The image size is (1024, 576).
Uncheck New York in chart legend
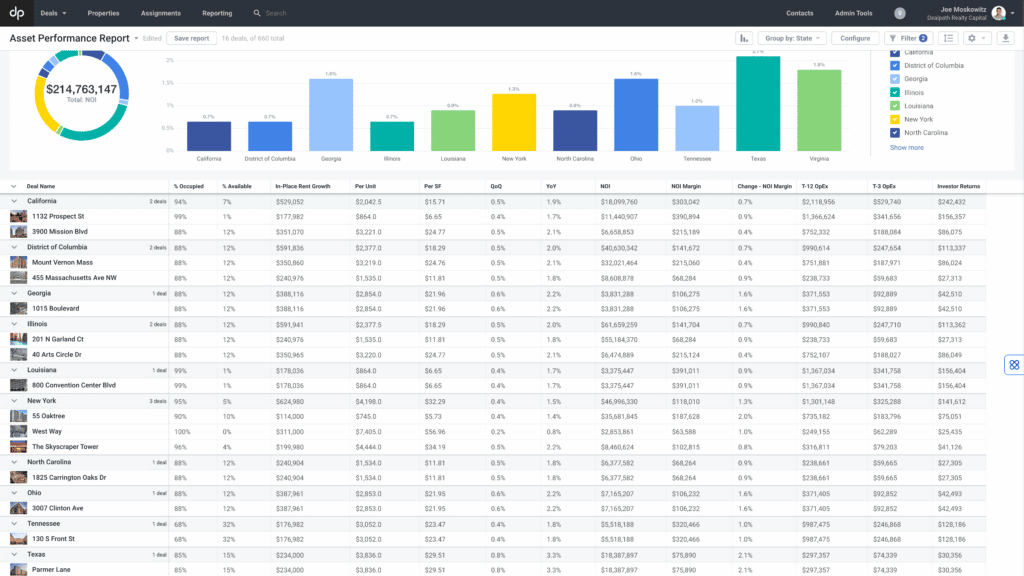(x=895, y=120)
